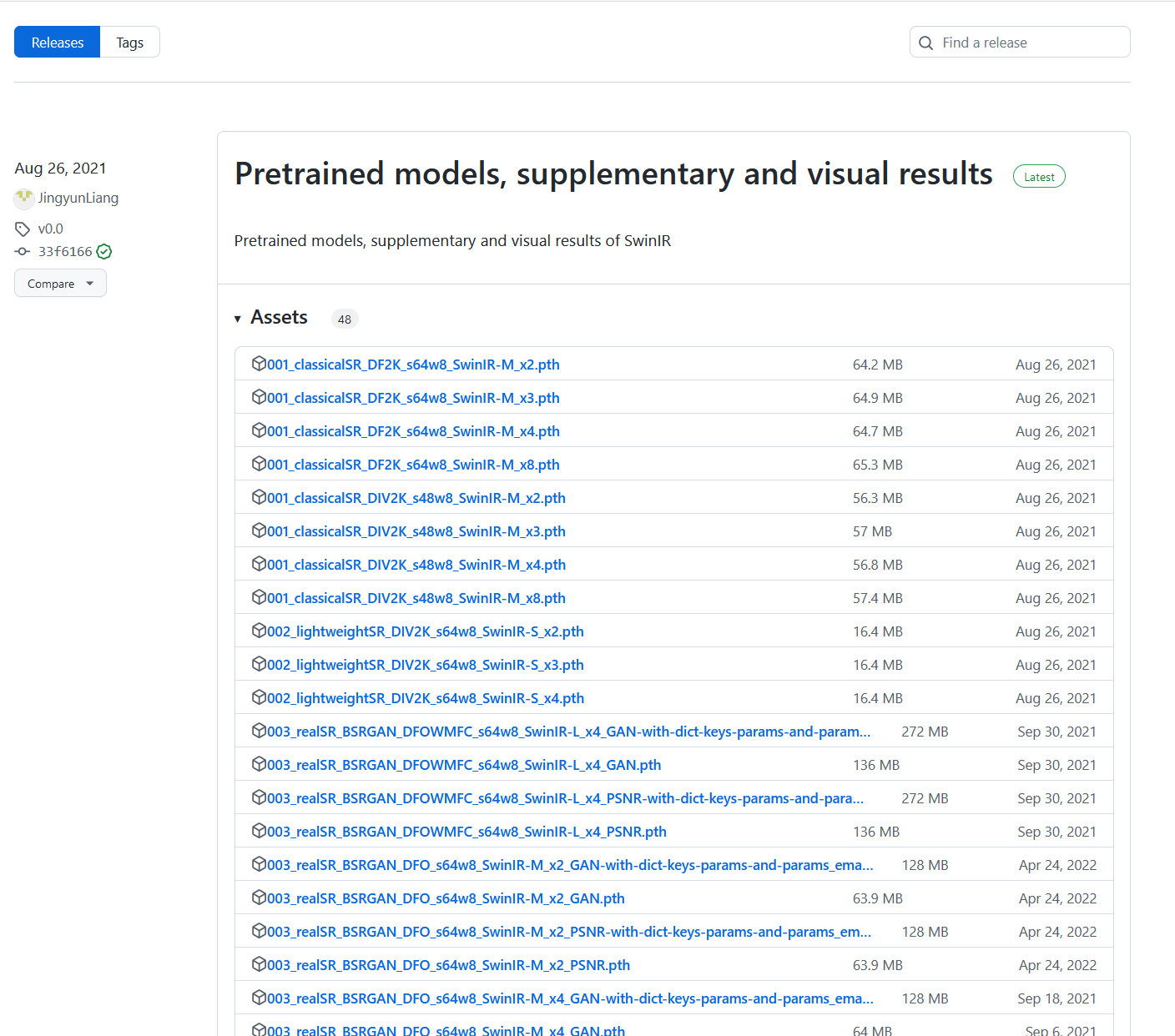Screen dimensions: 1175x1036
Task: Click package icon for DFO SwinIR-M_x2_GAN.pth
Action: point(259,897)
